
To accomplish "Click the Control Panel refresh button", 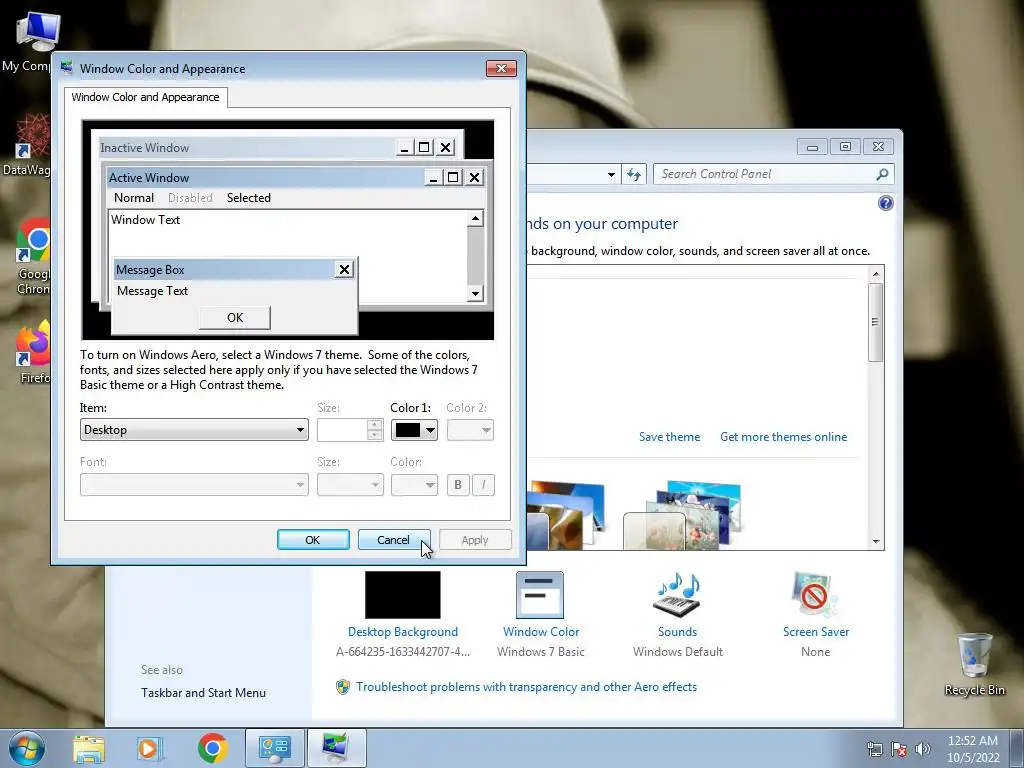I will point(634,174).
